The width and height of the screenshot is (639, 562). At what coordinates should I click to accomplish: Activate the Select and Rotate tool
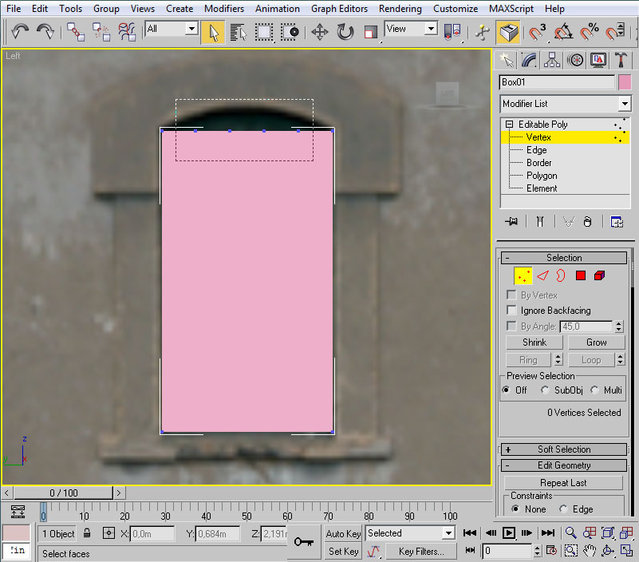pos(345,31)
